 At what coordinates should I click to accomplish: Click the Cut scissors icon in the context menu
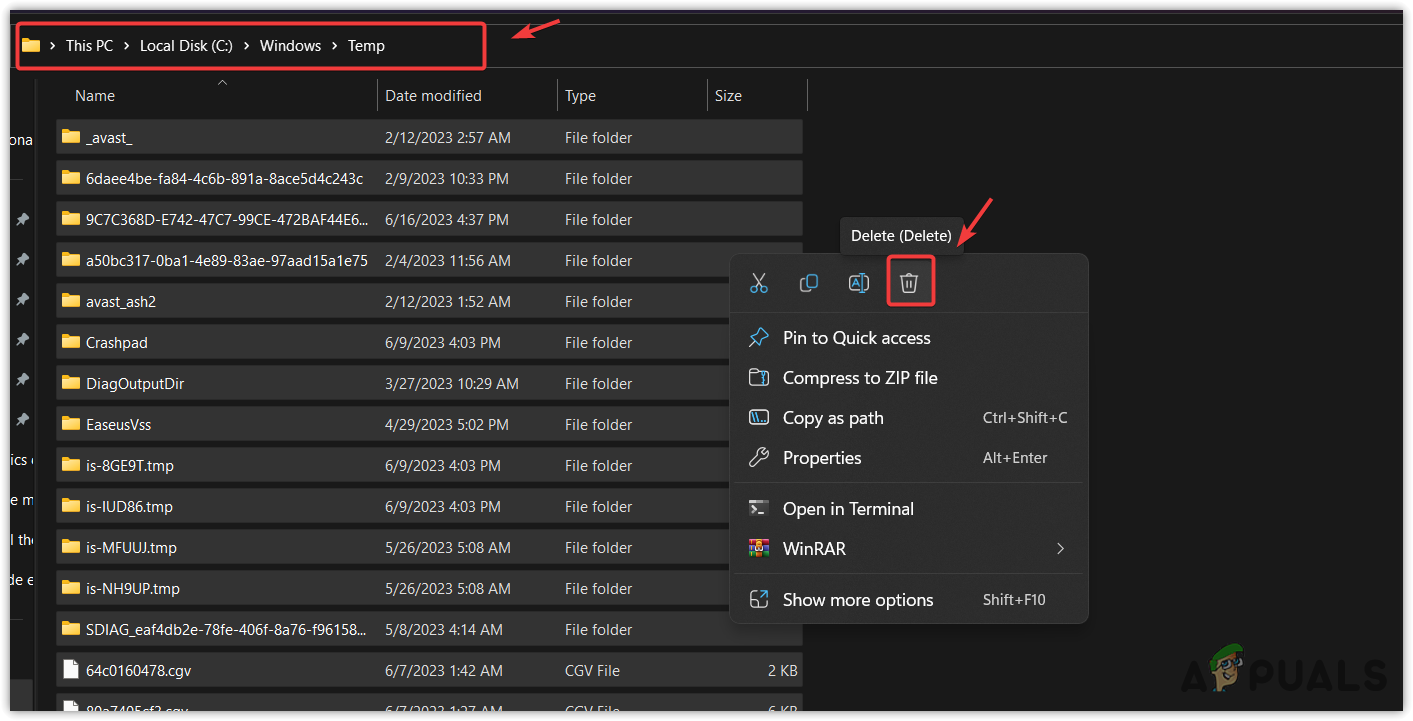pyautogui.click(x=759, y=283)
